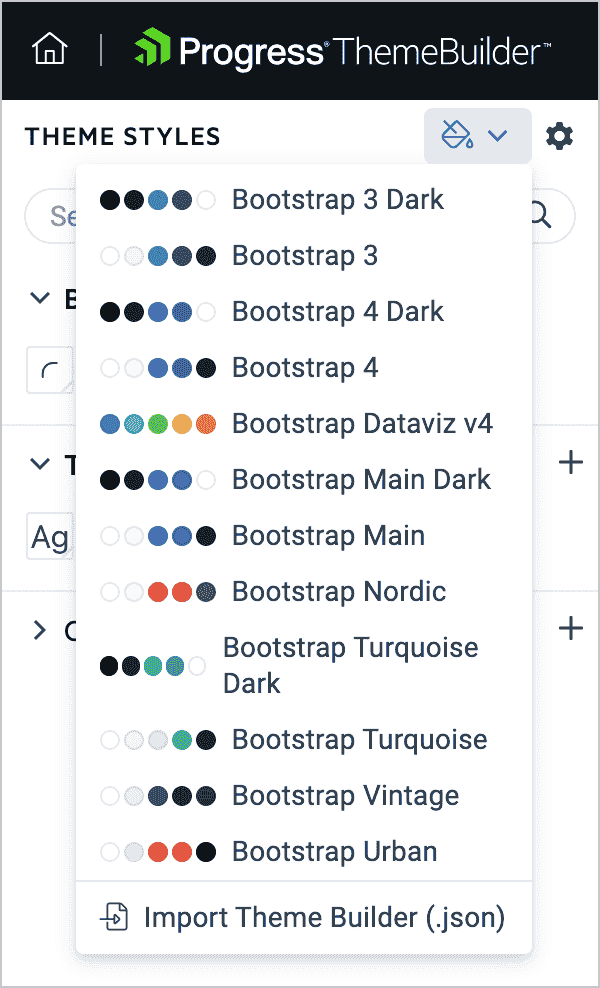Click the paint bucket swatch dropdown button

[478, 135]
